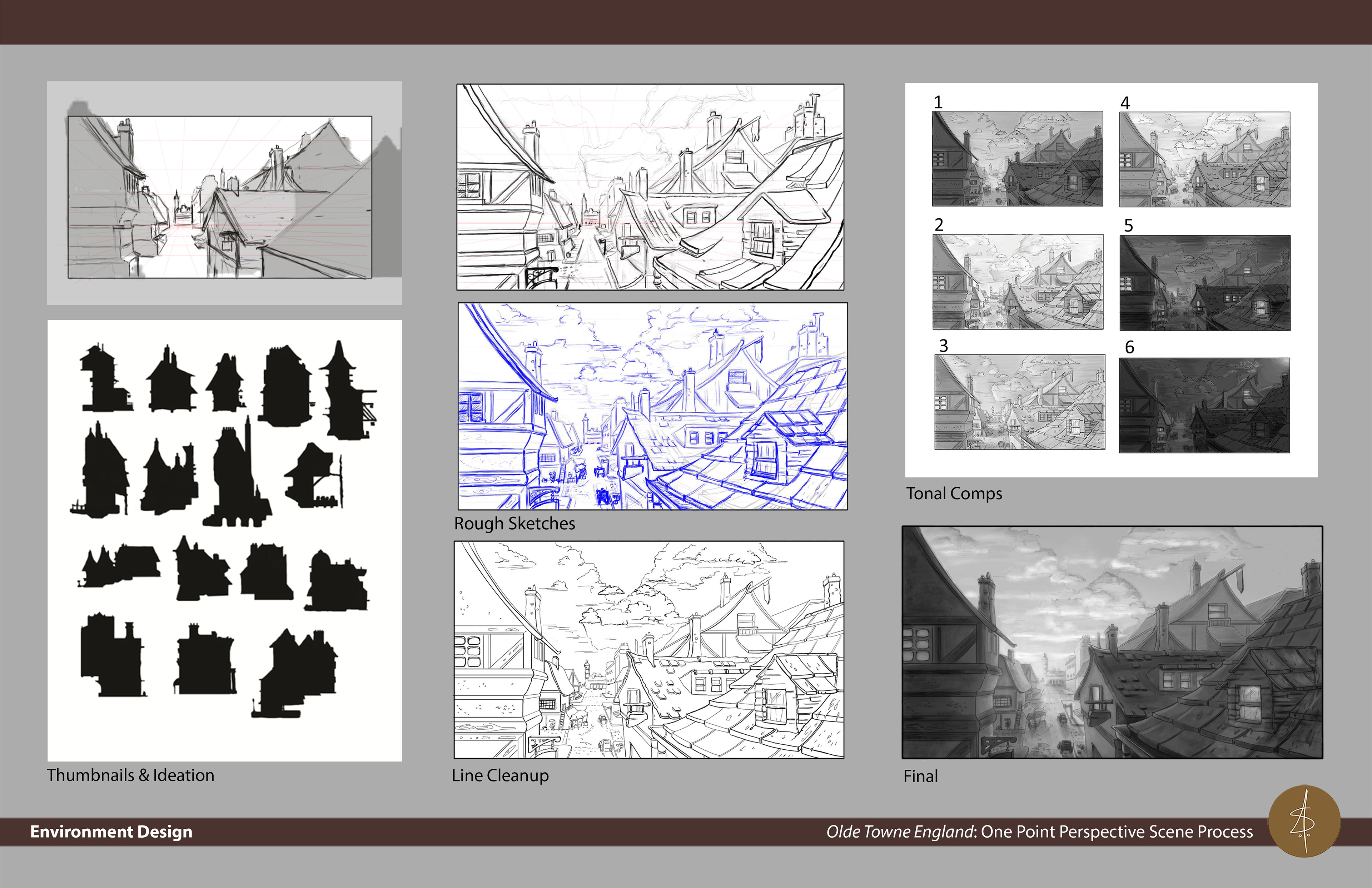Click the 'Environment Design' footer title

tap(111, 832)
